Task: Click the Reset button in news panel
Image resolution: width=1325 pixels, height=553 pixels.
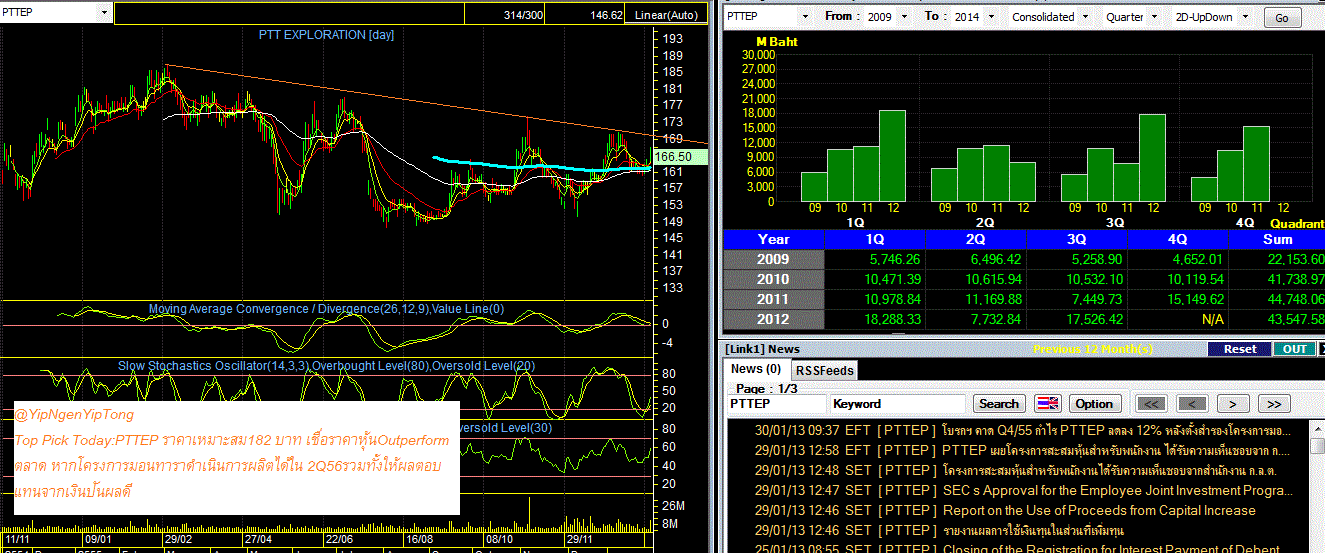Action: point(1239,349)
